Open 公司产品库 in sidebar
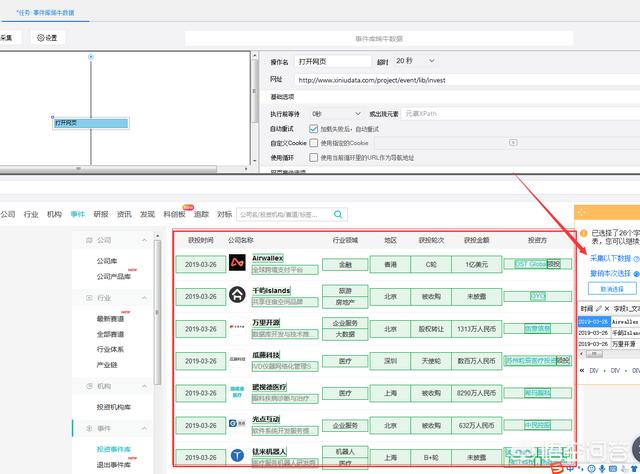 click(113, 276)
